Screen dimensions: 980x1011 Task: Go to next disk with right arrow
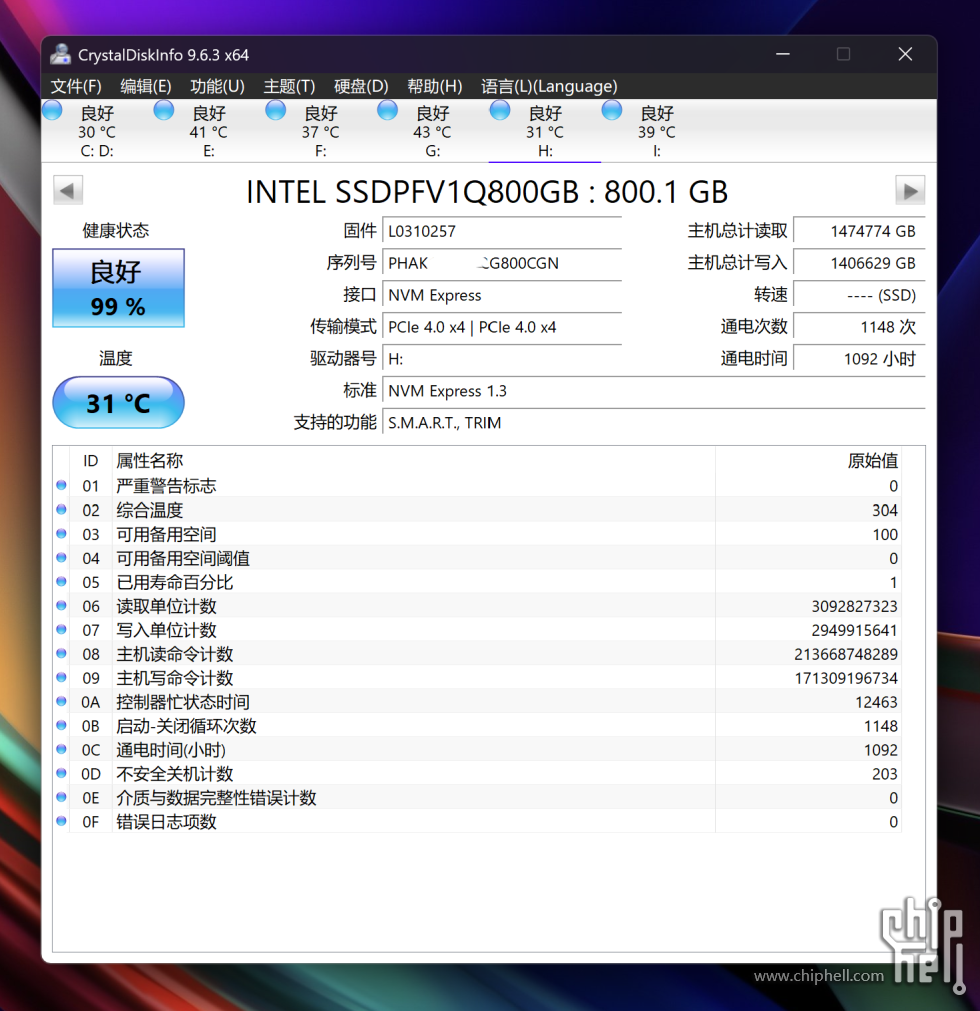point(910,190)
